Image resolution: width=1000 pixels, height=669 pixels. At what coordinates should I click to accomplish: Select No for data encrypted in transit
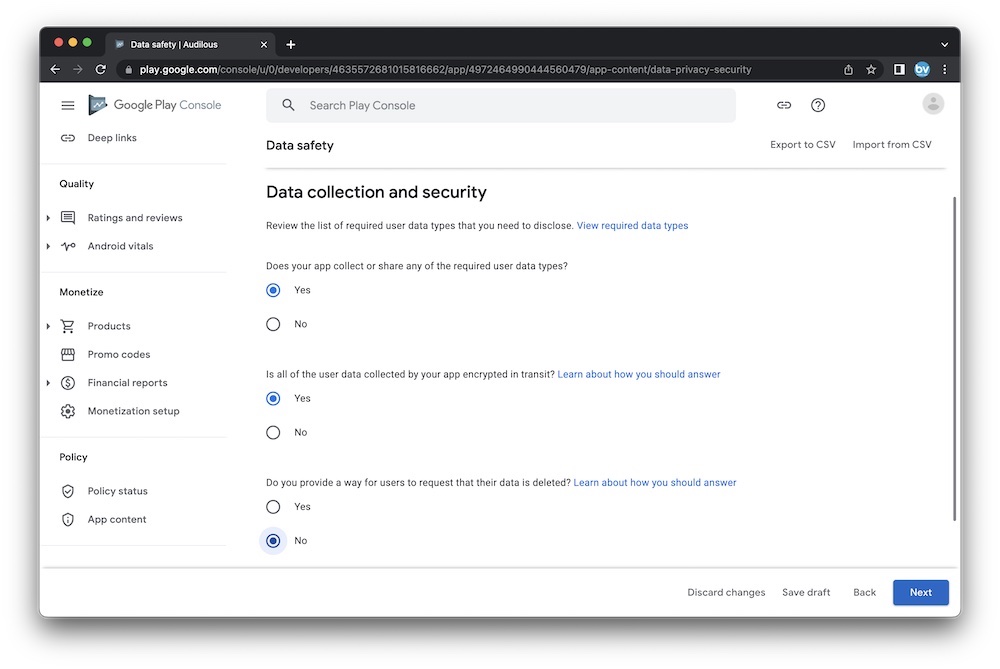click(x=273, y=433)
